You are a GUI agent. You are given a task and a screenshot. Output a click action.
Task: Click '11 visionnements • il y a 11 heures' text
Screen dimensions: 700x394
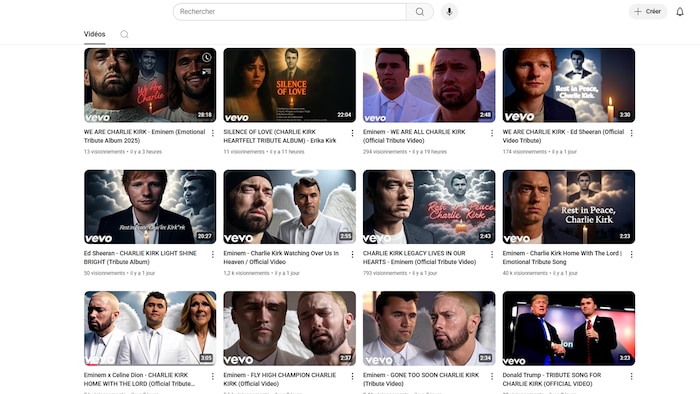(264, 152)
